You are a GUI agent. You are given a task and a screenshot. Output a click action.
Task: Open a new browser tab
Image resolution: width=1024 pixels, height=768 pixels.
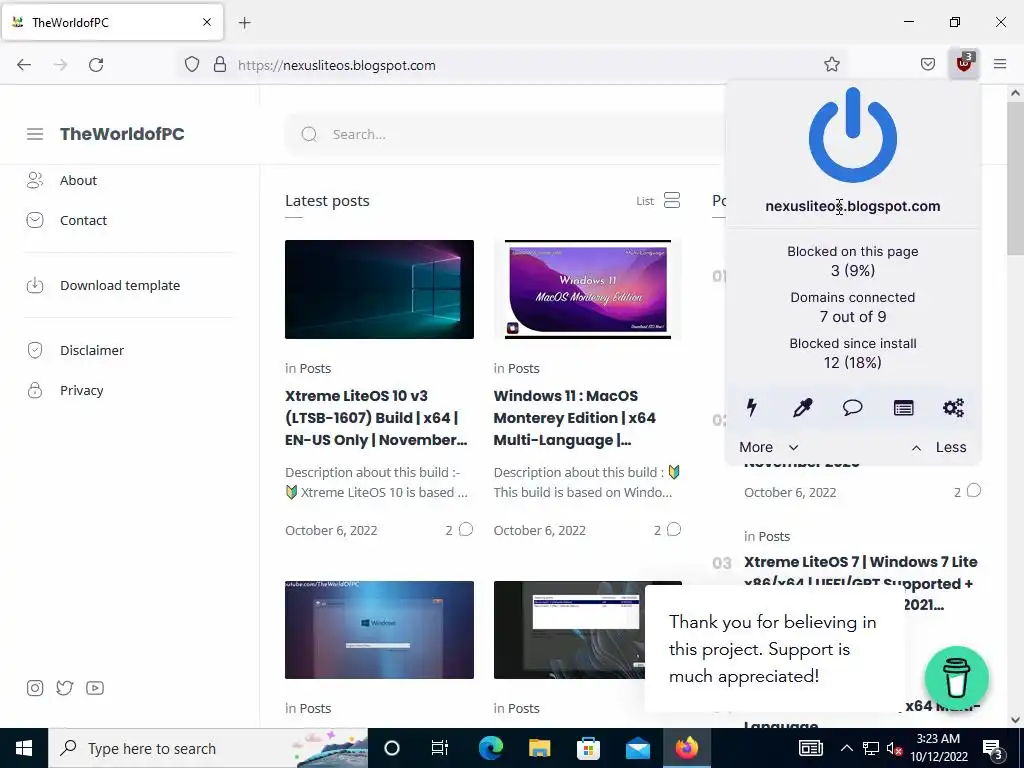click(244, 23)
